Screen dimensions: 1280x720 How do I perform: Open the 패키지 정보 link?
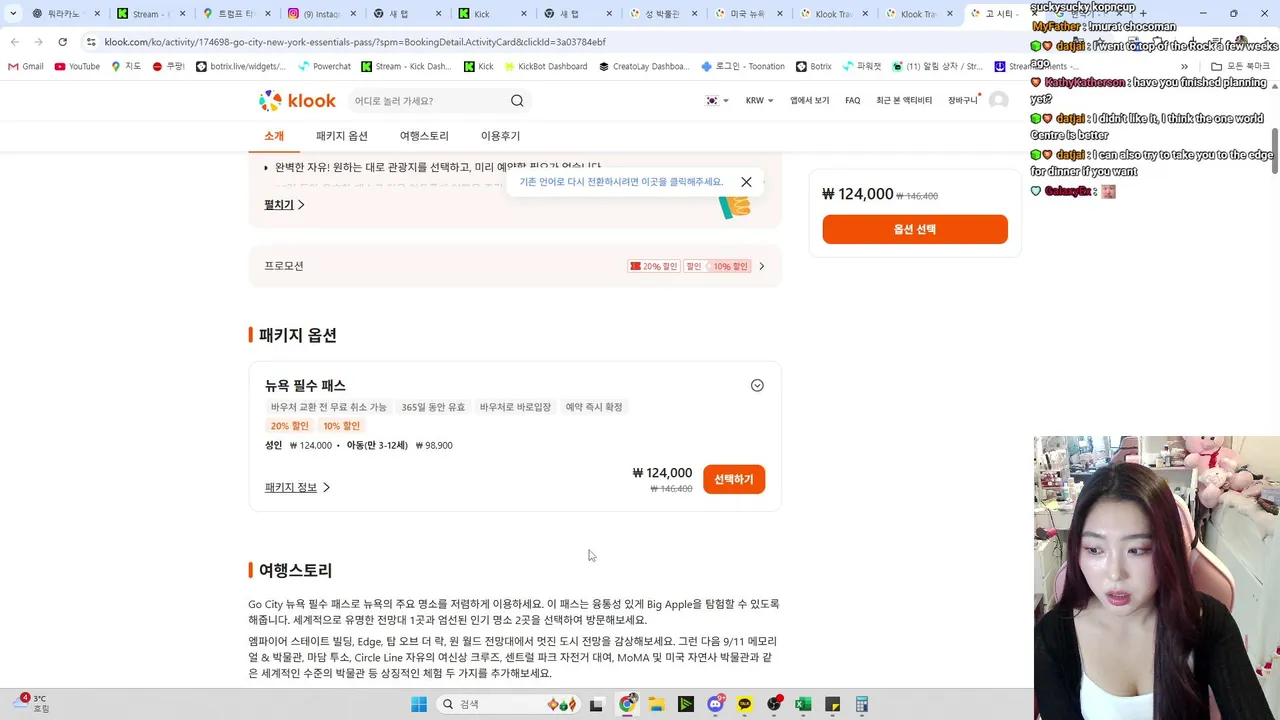[297, 487]
